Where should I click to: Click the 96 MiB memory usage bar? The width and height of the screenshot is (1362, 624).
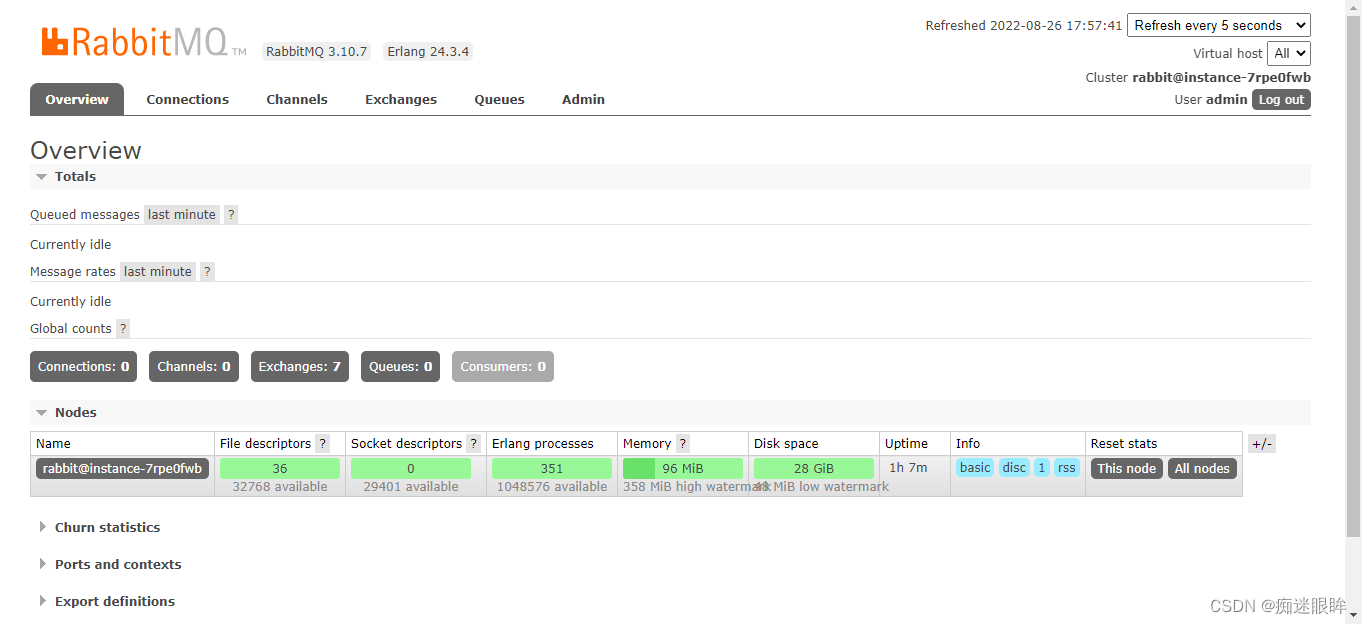[684, 467]
